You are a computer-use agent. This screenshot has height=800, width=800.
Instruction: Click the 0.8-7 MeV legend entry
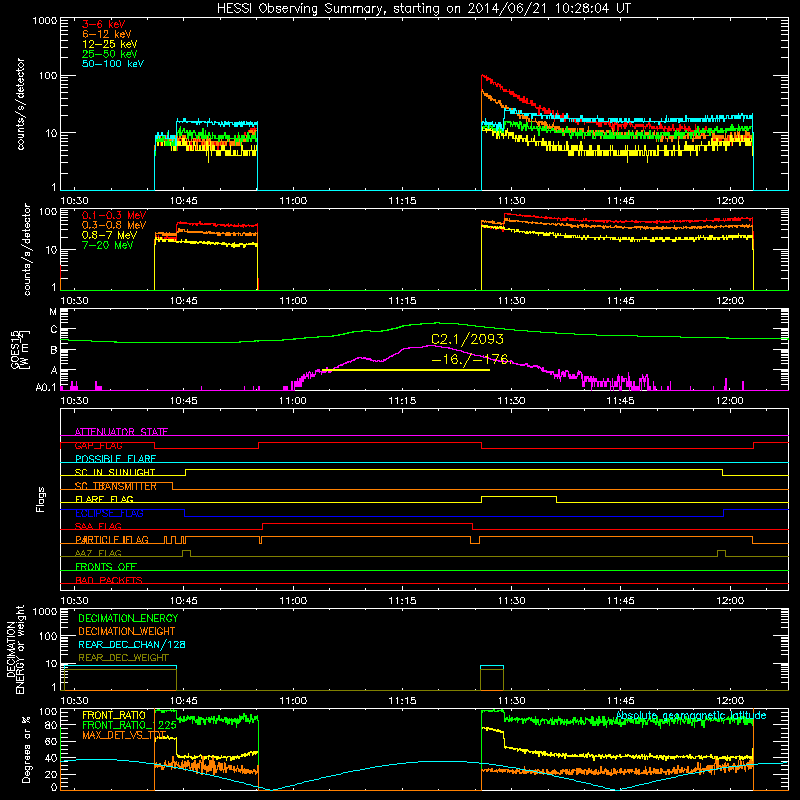click(109, 235)
